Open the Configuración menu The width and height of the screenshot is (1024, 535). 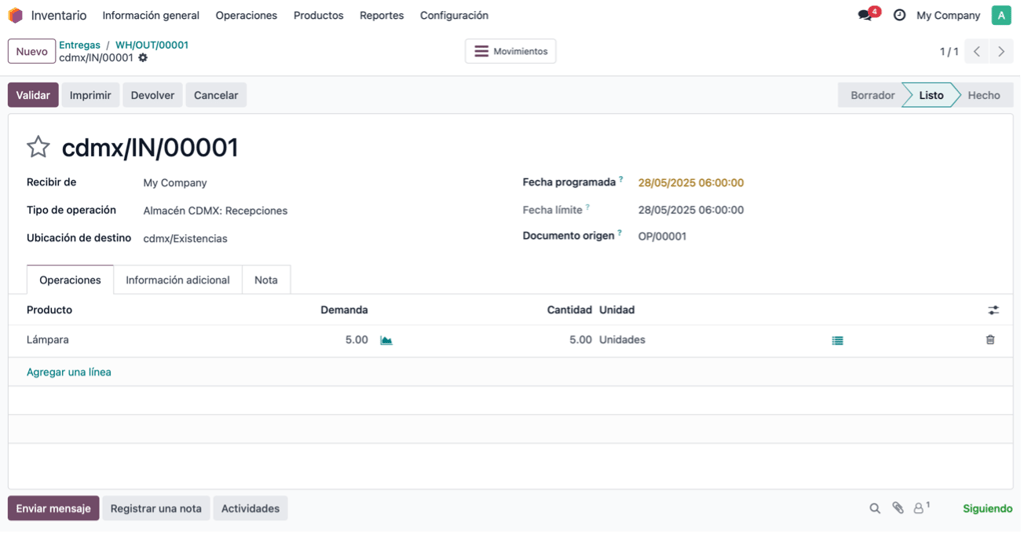tap(454, 15)
